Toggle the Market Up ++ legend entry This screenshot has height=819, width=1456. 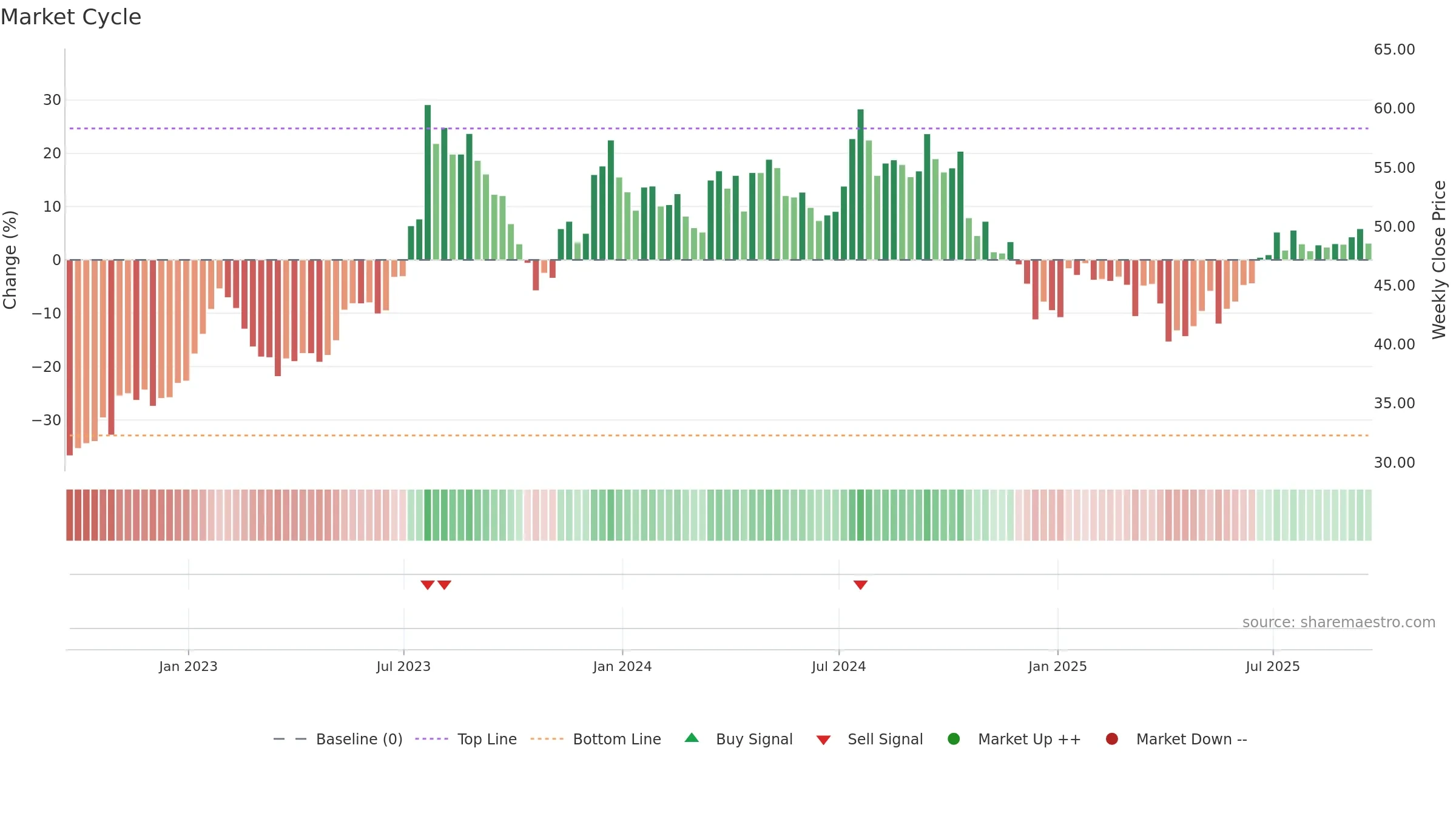pyautogui.click(x=1014, y=739)
